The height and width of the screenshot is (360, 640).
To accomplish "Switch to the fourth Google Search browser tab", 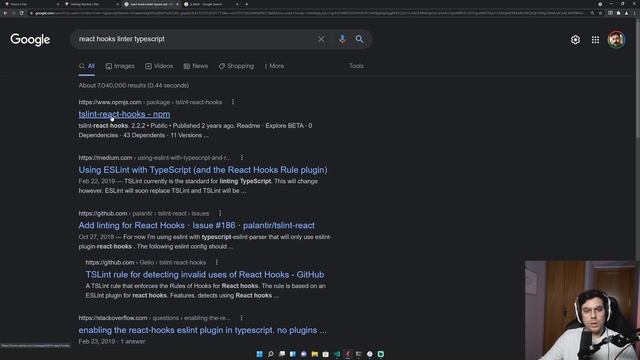I will pyautogui.click(x=211, y=4).
